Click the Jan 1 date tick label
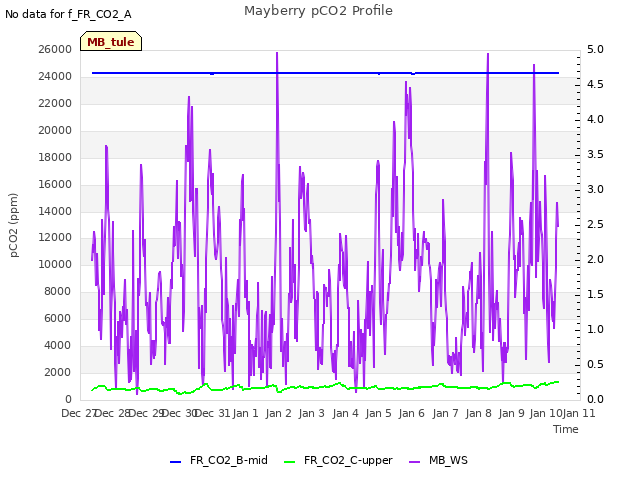The height and width of the screenshot is (480, 640). [246, 413]
